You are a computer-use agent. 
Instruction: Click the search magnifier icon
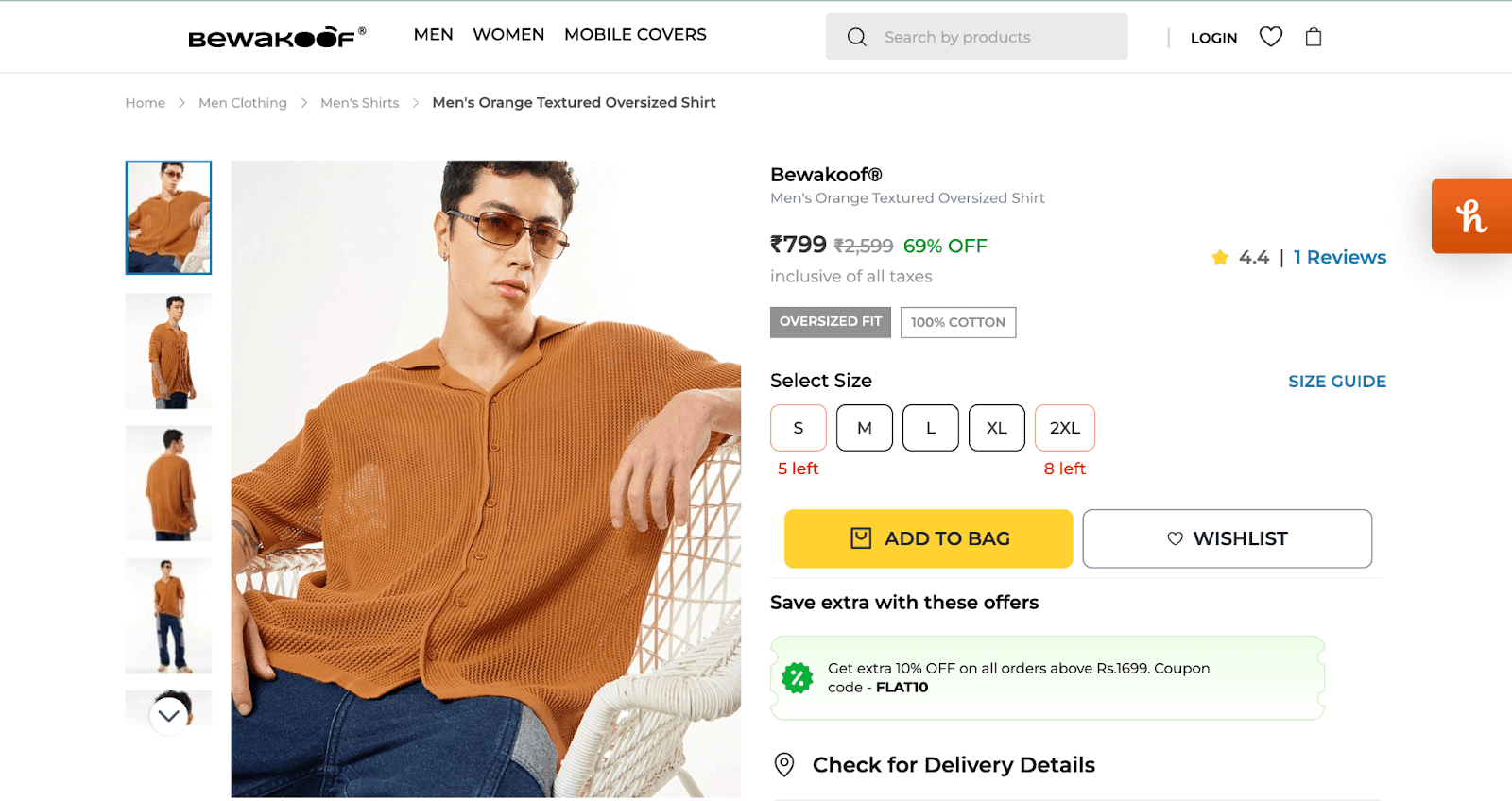tap(857, 37)
